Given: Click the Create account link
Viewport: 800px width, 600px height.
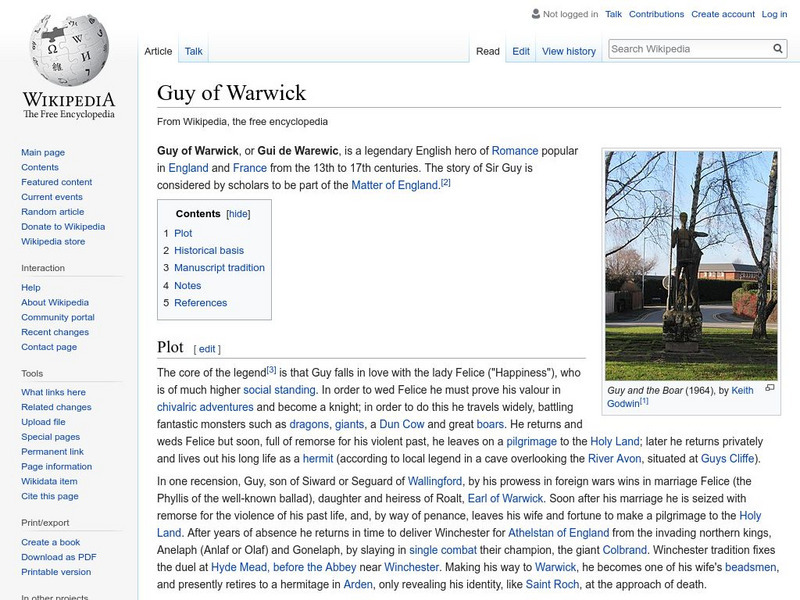Looking at the screenshot, I should 722,14.
